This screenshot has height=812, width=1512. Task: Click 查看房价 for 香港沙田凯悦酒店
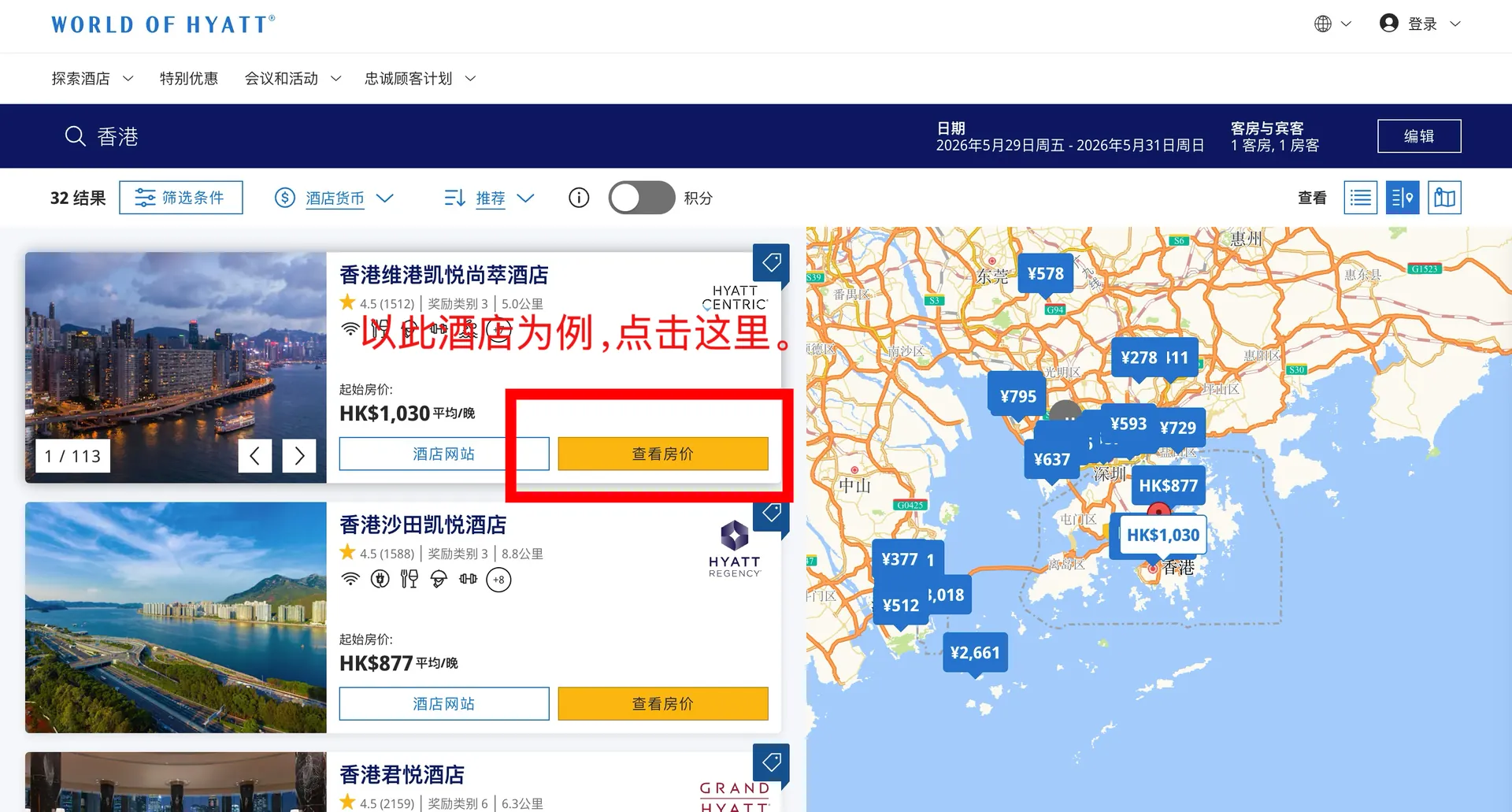pos(663,703)
